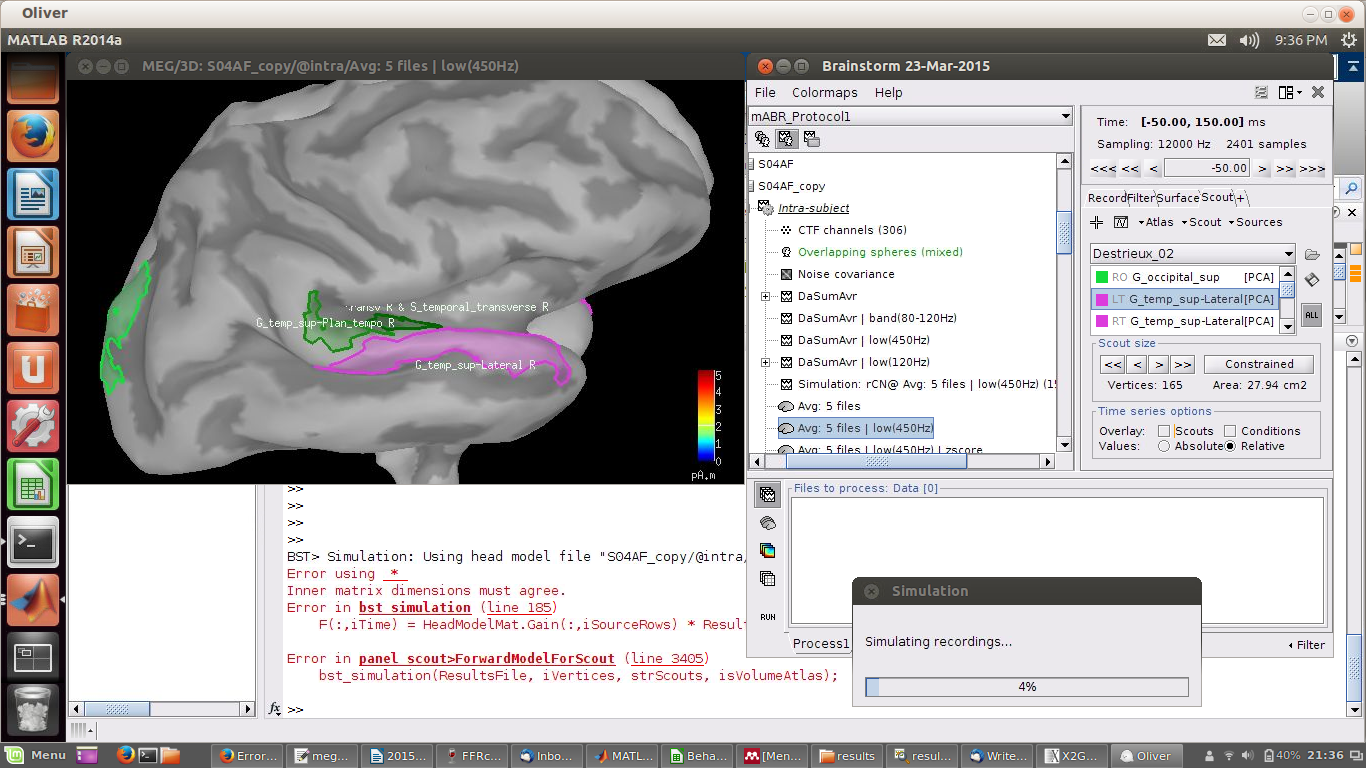This screenshot has height=768, width=1366.
Task: Open Ubuntu Software Center launcher icon
Action: [x=33, y=310]
